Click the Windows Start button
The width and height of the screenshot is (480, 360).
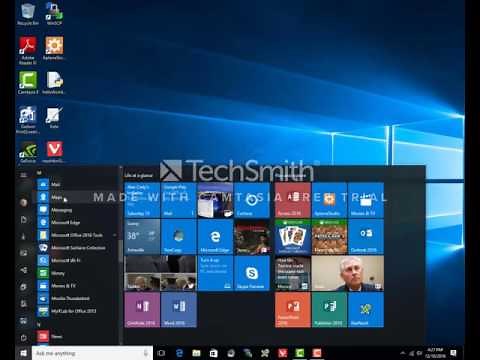coord(23,353)
